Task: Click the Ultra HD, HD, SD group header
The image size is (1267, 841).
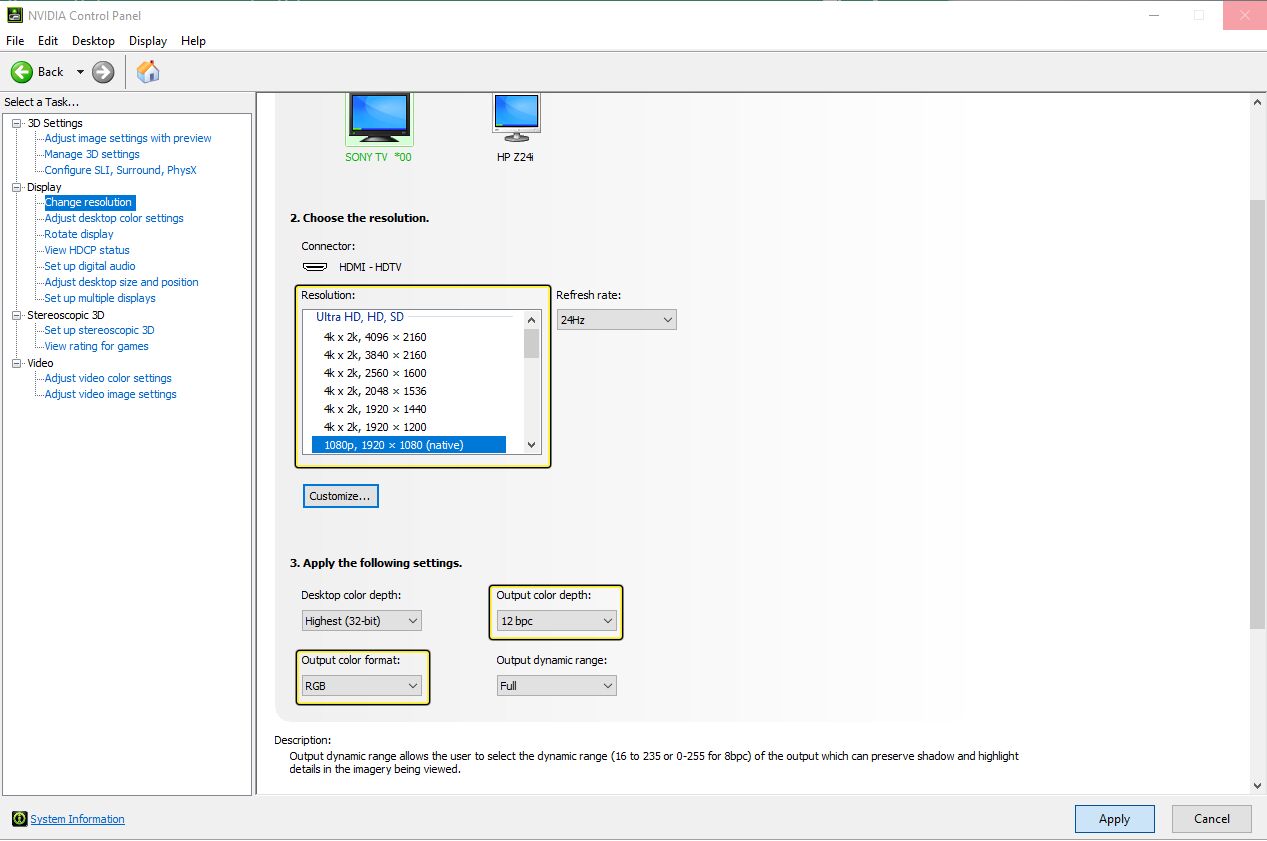Action: [360, 317]
